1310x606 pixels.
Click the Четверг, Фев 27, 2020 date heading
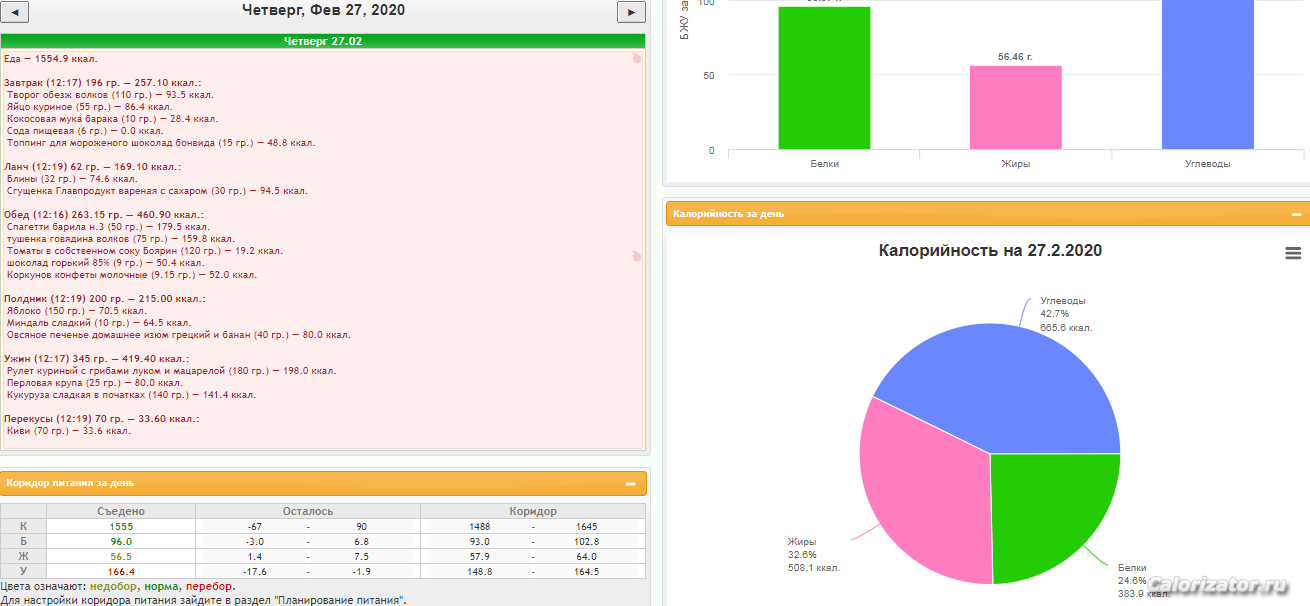click(x=323, y=11)
